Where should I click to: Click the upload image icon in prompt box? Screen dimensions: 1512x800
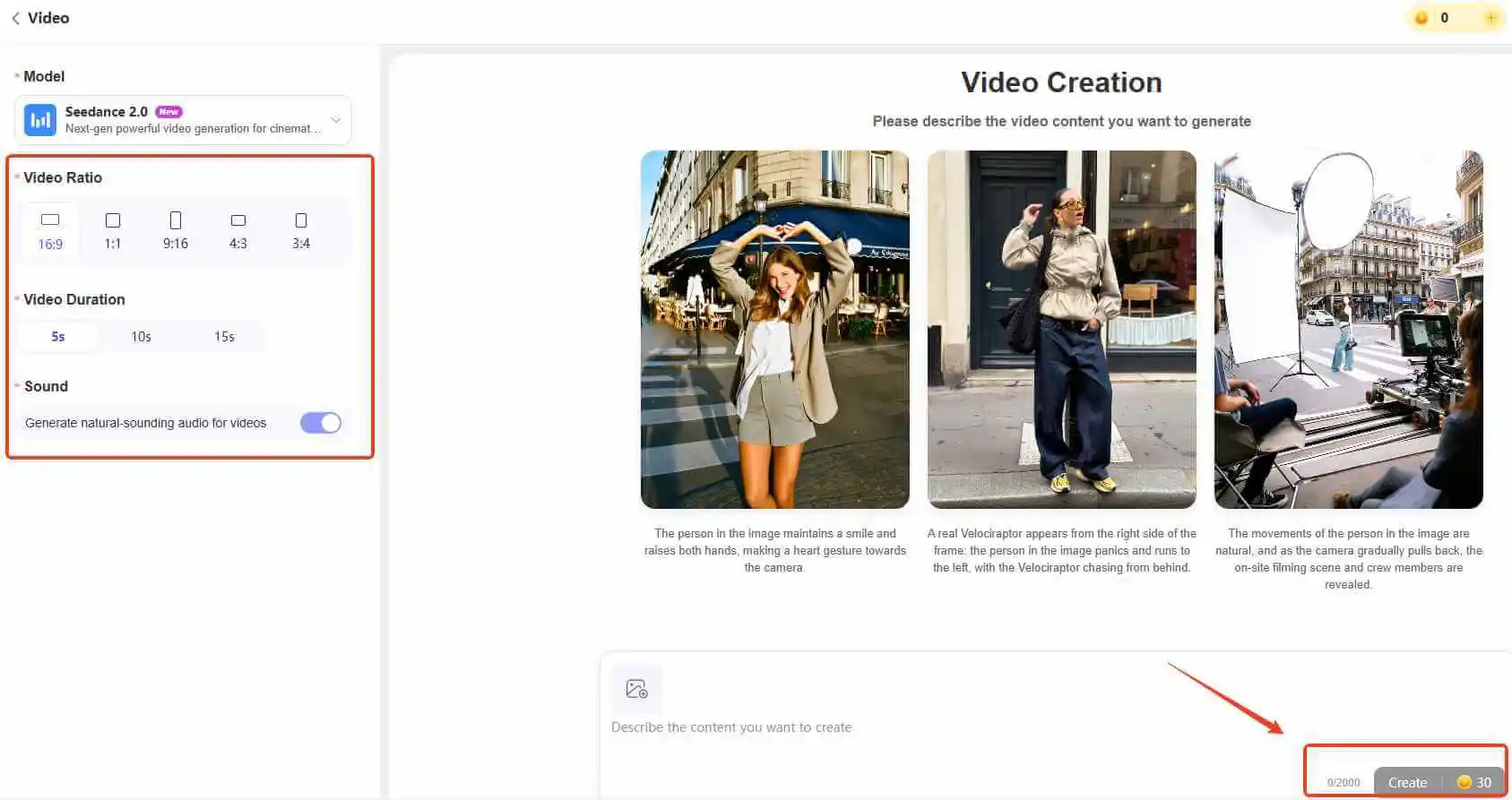(x=637, y=689)
